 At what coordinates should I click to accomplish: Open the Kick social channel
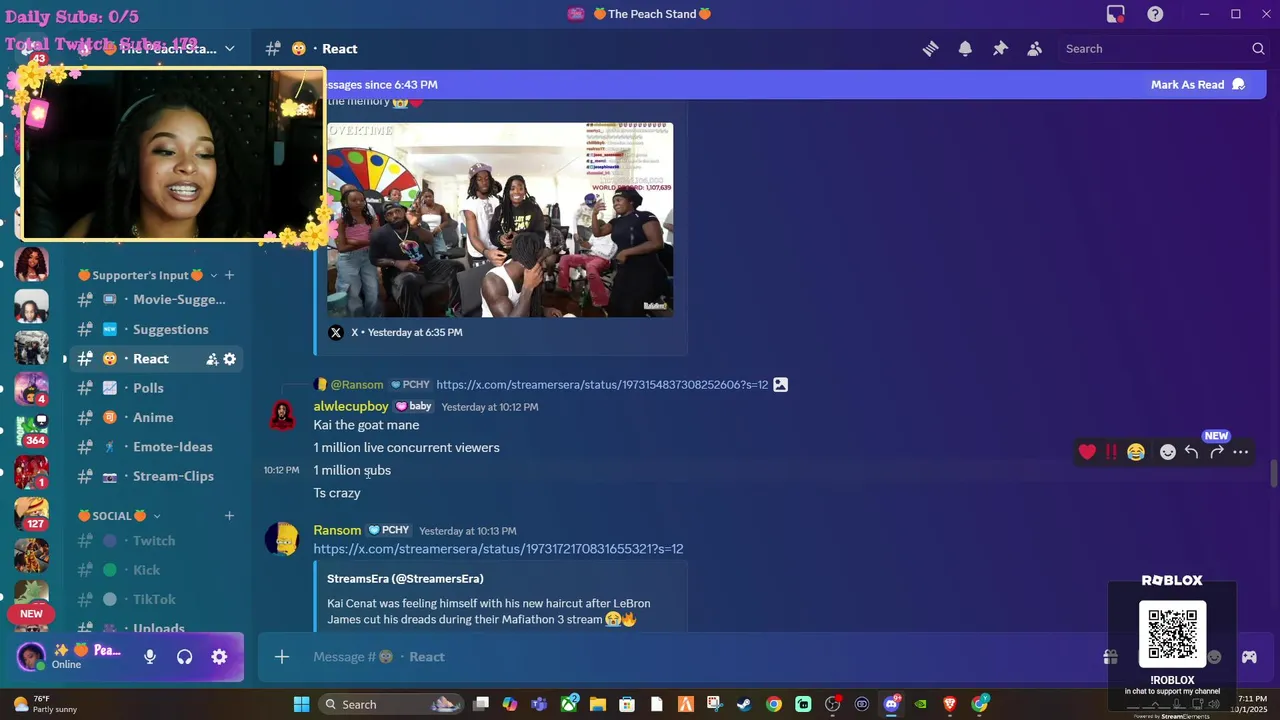pos(156,570)
